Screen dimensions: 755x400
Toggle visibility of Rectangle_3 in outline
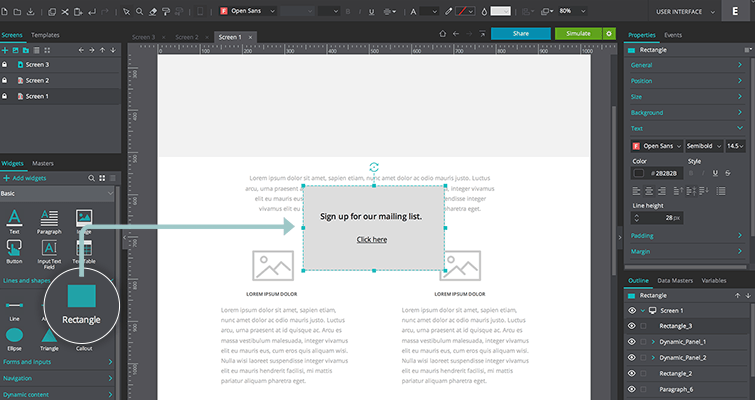click(632, 326)
